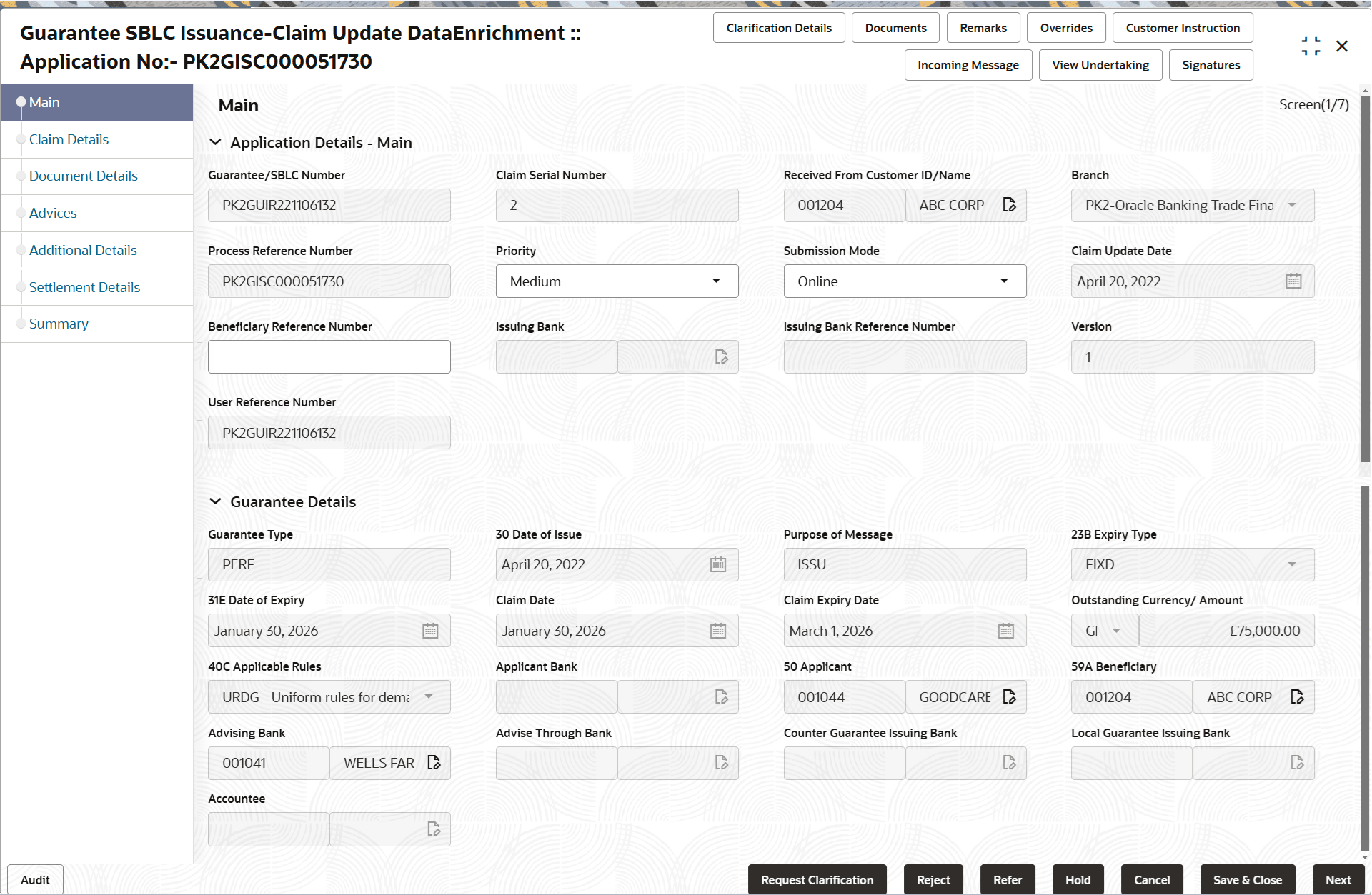Open the 31E Date of Expiry calendar icon
The width and height of the screenshot is (1372, 895).
[x=430, y=631]
